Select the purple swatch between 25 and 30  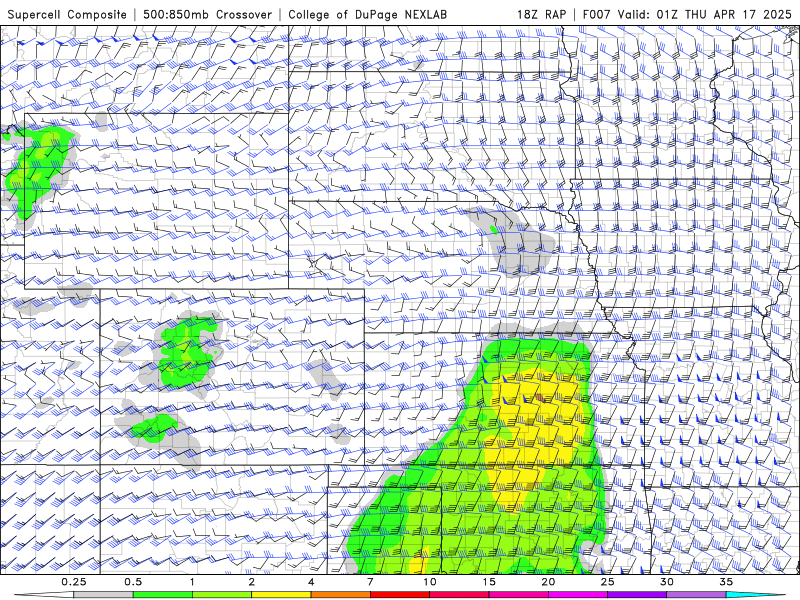[637, 595]
